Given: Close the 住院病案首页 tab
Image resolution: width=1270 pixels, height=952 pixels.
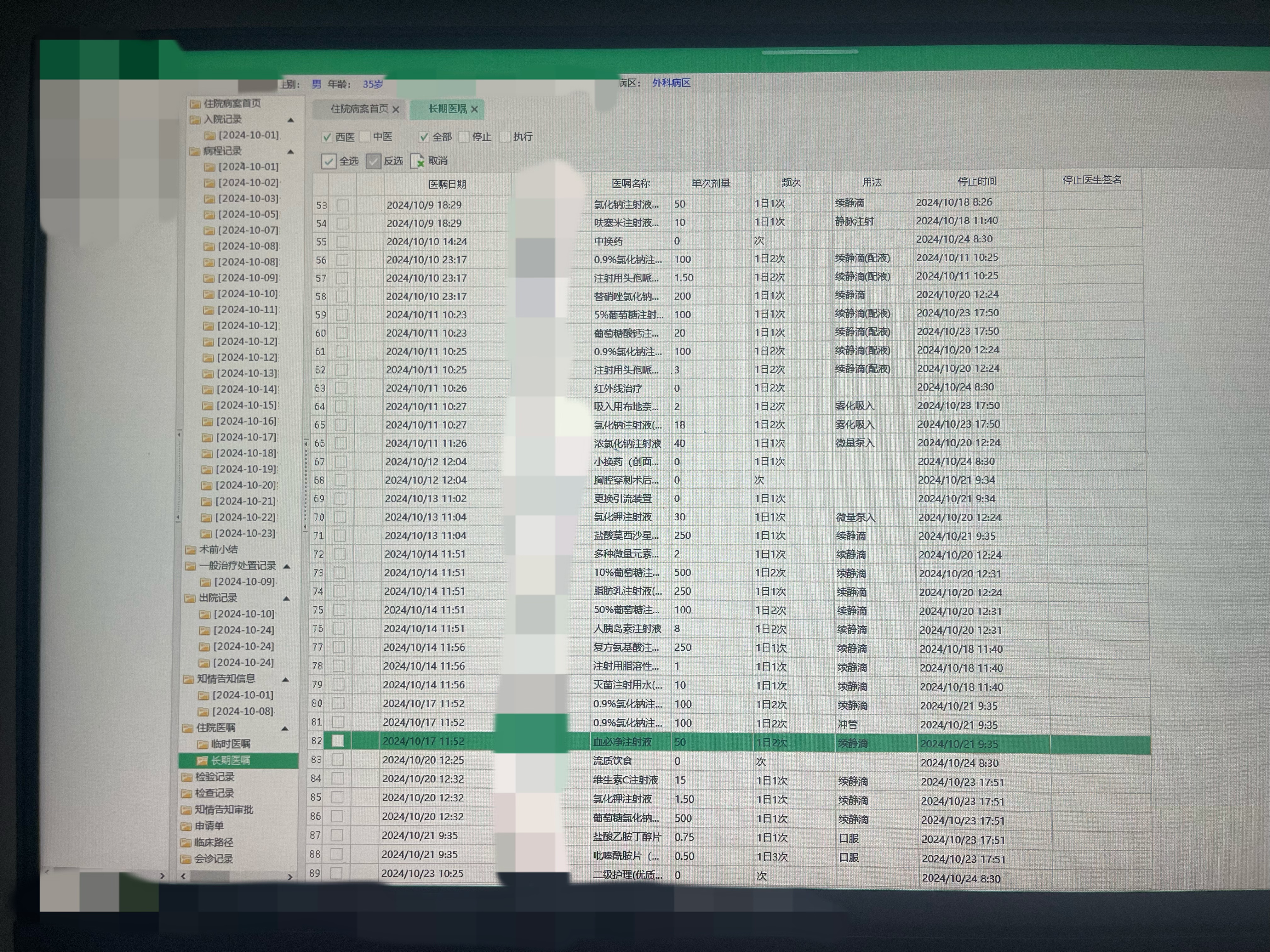Looking at the screenshot, I should [396, 110].
